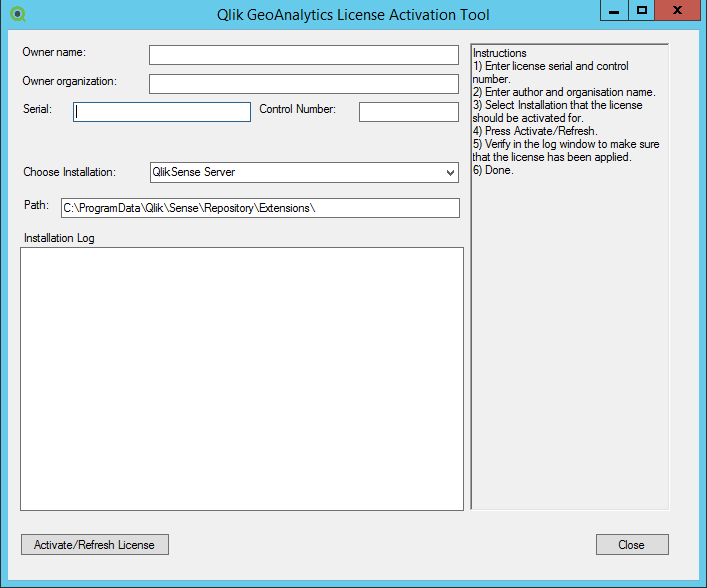Click inside the Serial text box
Viewport: 707px width, 588px height.
(x=162, y=112)
